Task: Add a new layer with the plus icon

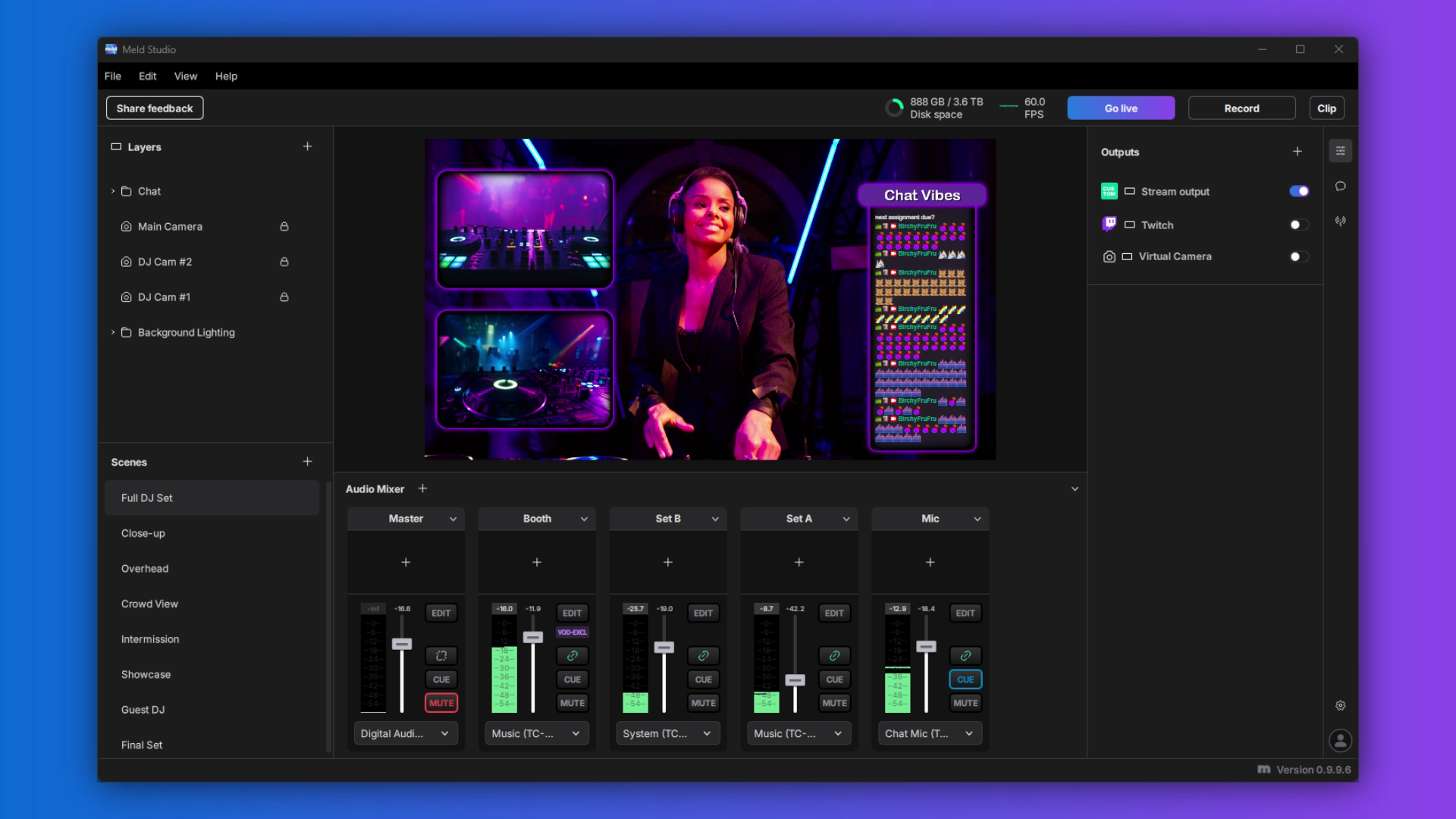Action: click(x=307, y=146)
